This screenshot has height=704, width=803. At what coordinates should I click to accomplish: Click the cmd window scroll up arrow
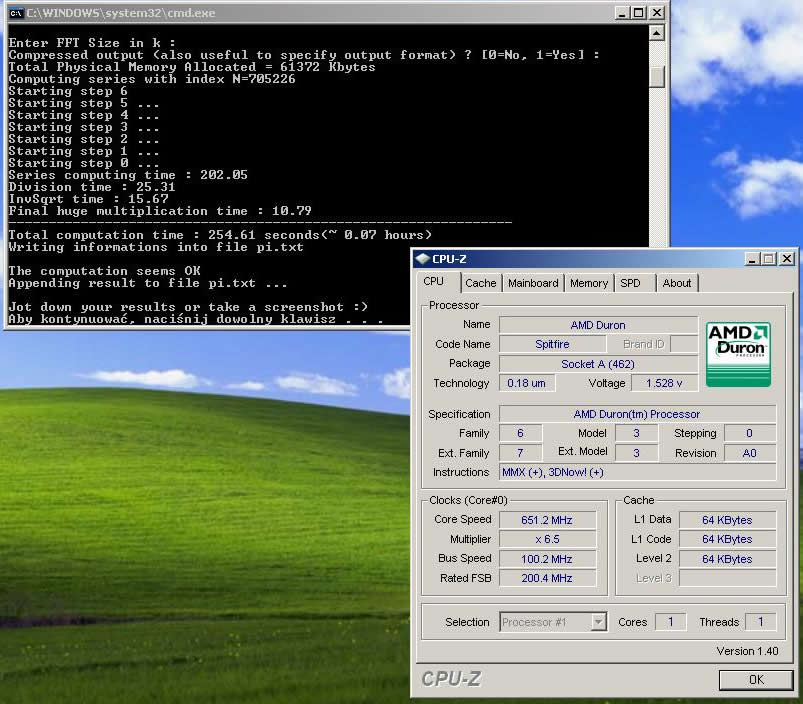(x=657, y=33)
